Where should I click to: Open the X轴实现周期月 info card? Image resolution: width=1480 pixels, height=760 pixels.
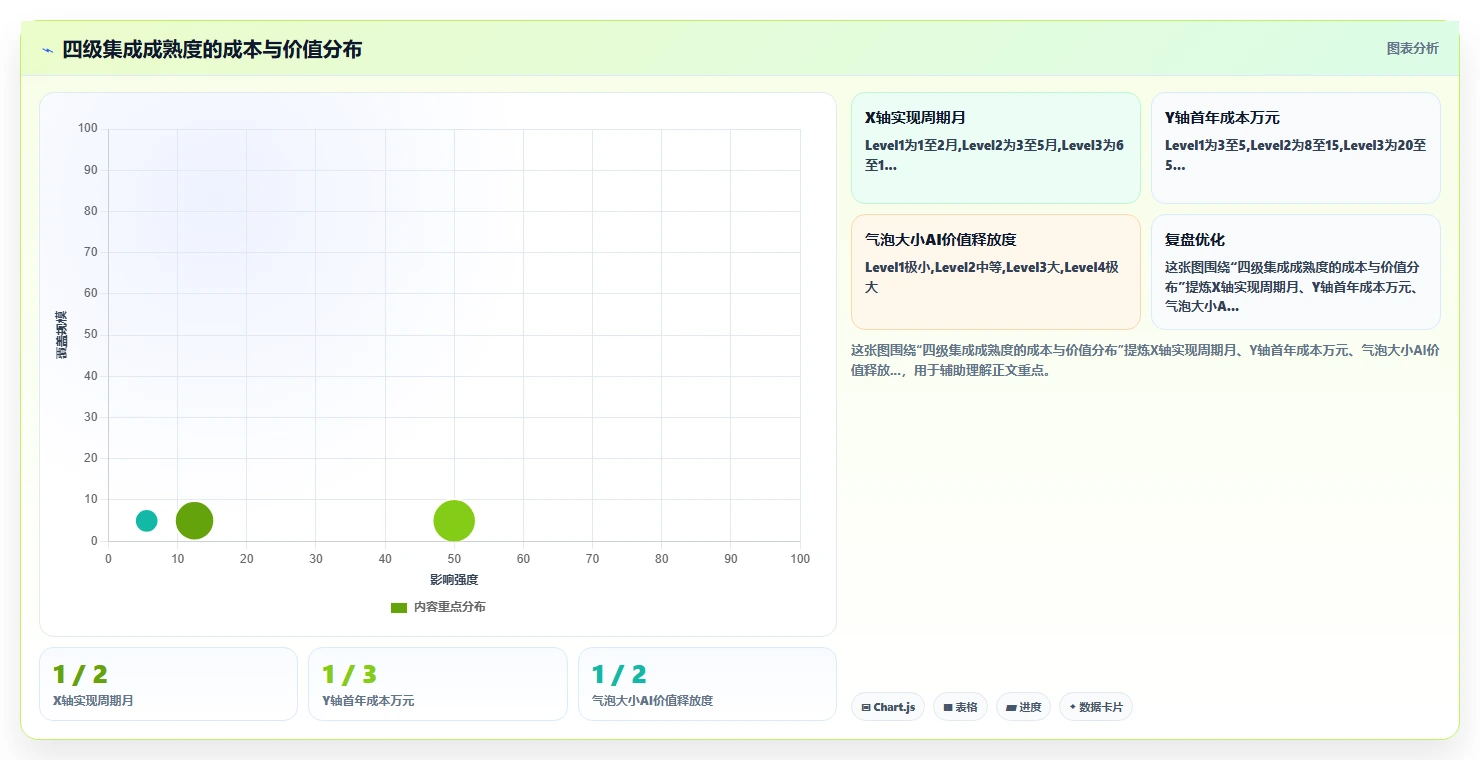pyautogui.click(x=995, y=148)
